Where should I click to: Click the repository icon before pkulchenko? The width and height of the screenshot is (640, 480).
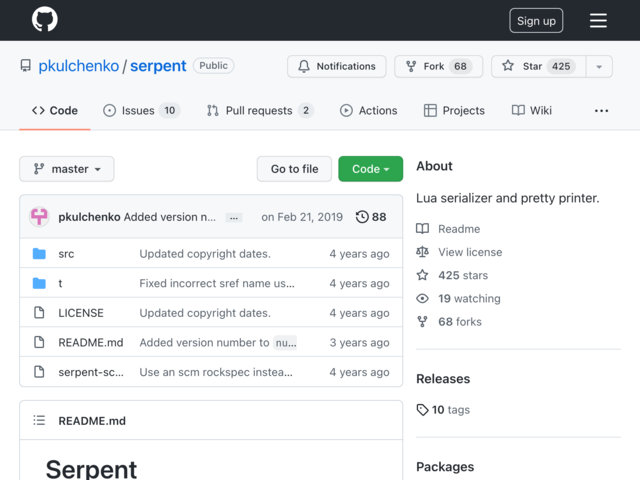click(x=25, y=66)
